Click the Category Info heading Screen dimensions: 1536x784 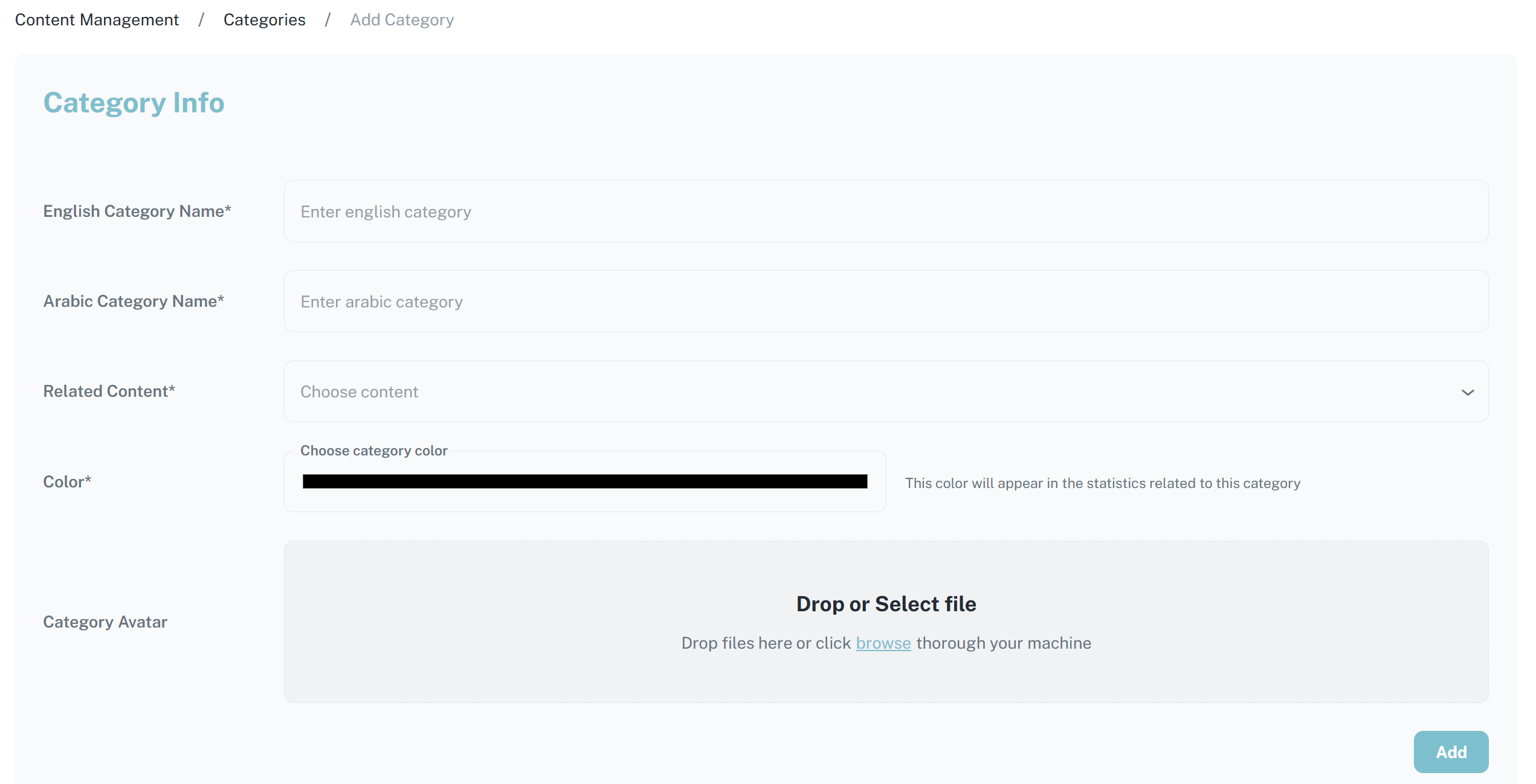coord(134,103)
